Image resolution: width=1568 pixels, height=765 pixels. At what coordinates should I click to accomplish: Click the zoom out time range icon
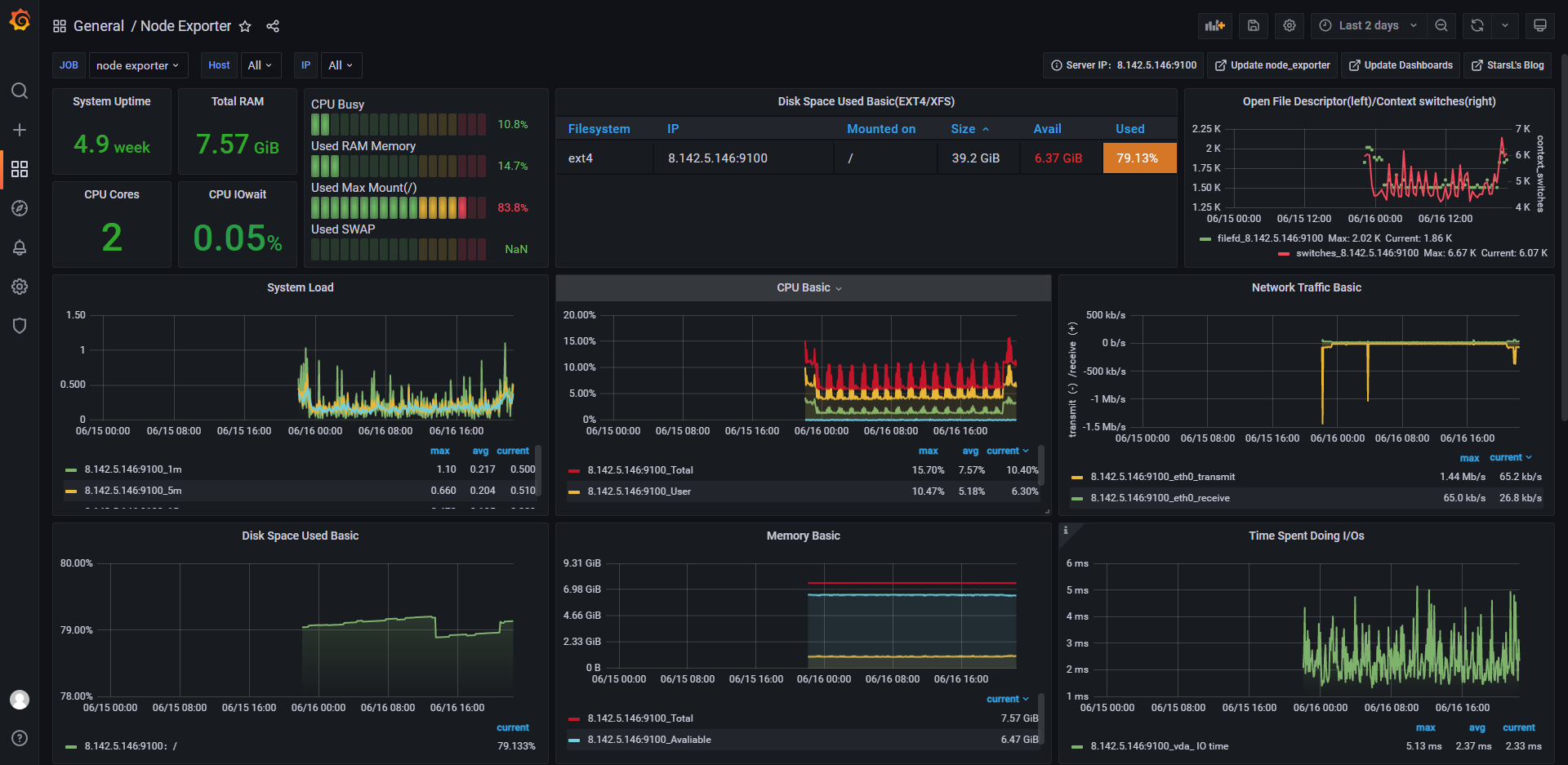click(x=1441, y=25)
